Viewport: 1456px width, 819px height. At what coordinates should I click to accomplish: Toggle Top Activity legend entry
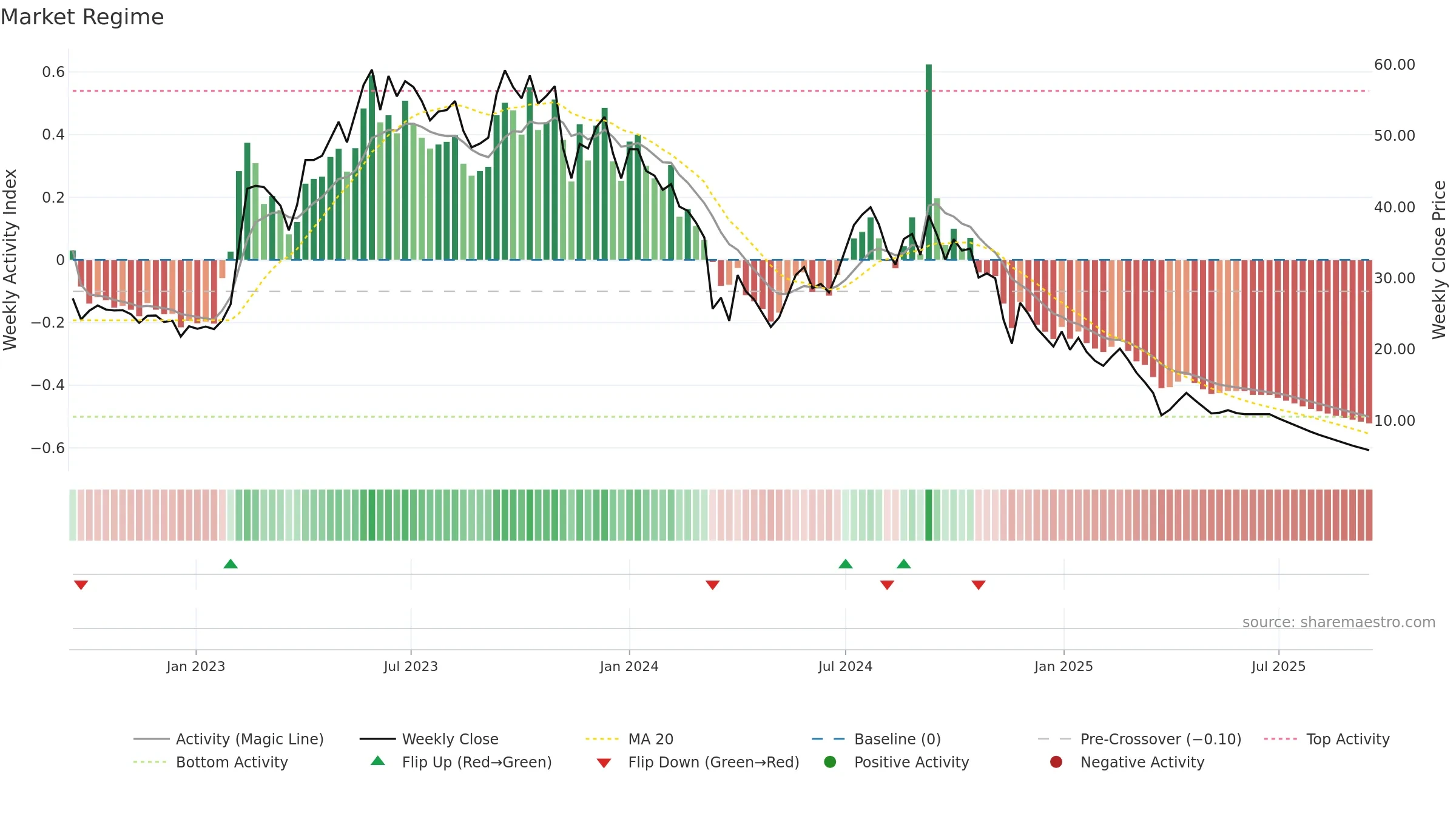(x=1327, y=739)
